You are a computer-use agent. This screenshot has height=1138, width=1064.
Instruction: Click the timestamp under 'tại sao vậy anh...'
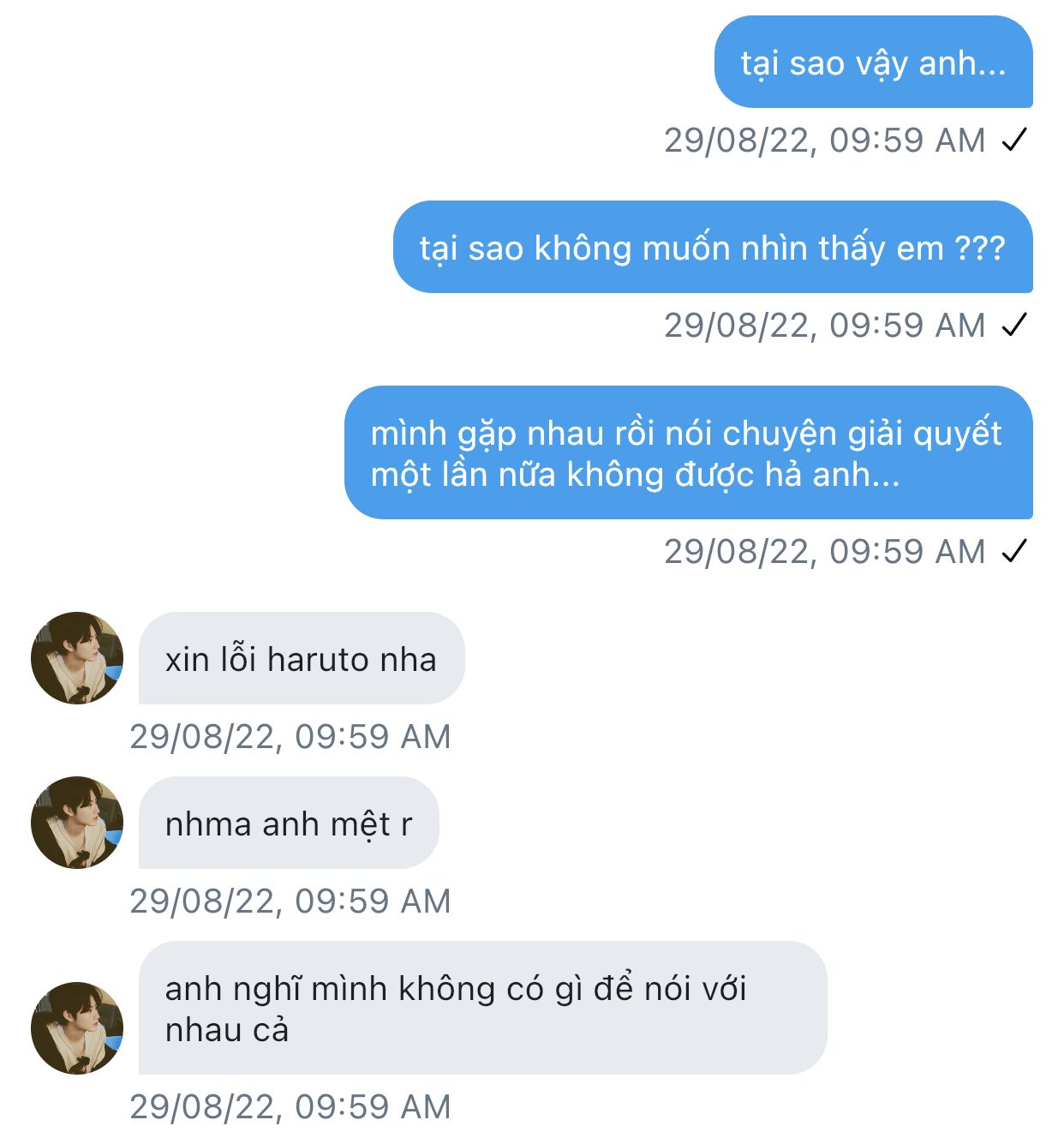[x=824, y=140]
